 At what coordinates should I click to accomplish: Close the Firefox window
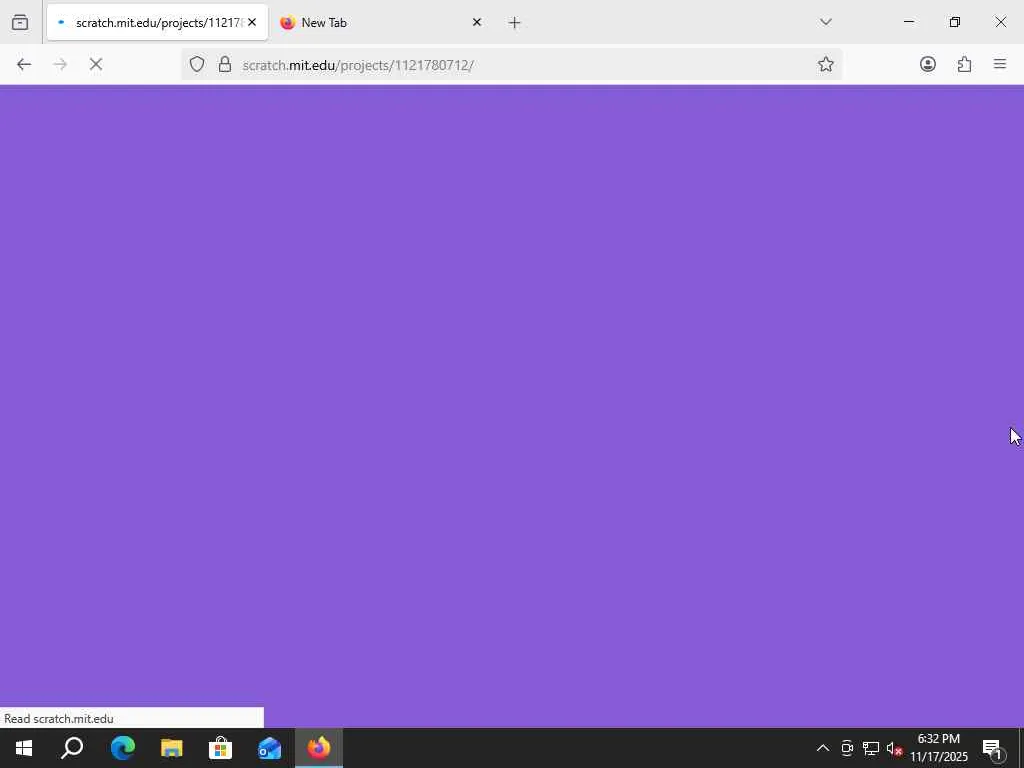(x=1000, y=22)
